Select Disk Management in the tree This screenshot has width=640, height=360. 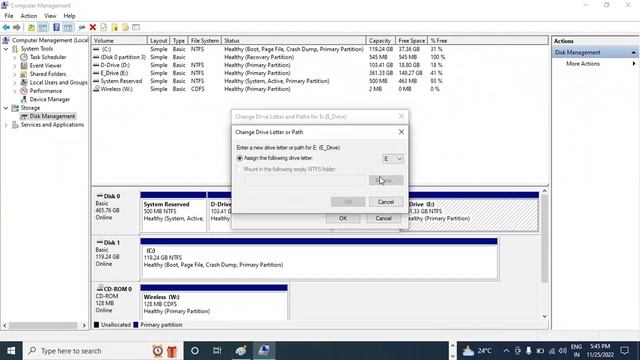click(x=52, y=116)
